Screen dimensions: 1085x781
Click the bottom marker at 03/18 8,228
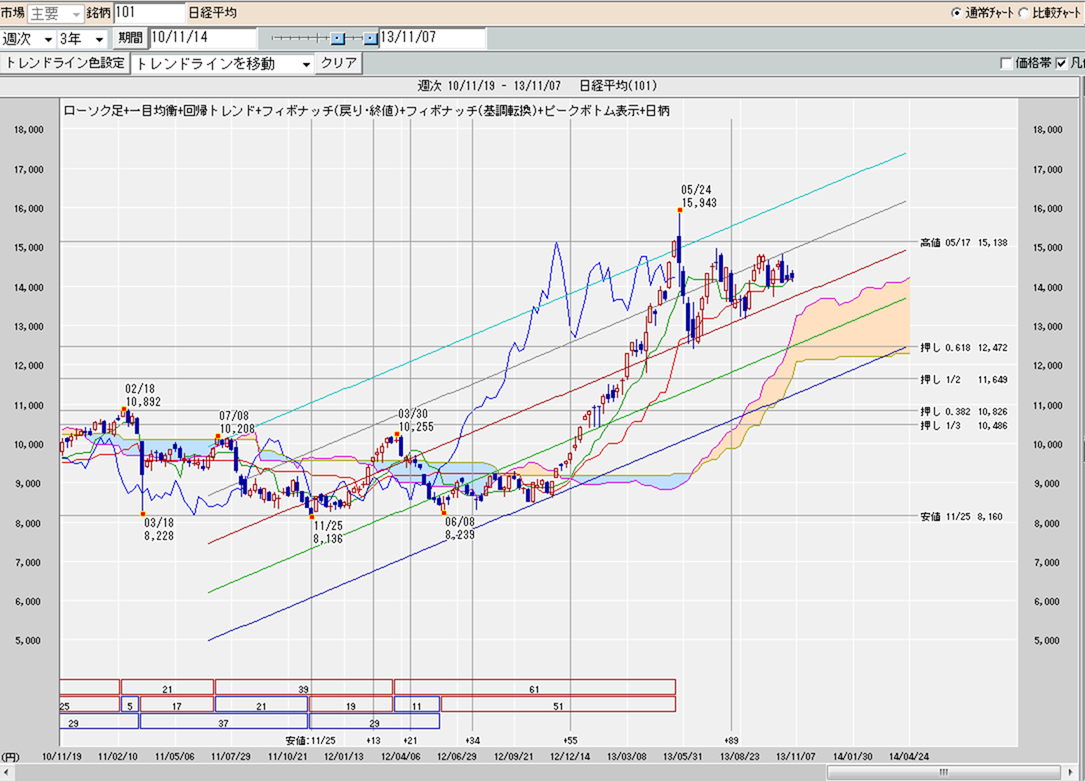(x=143, y=514)
